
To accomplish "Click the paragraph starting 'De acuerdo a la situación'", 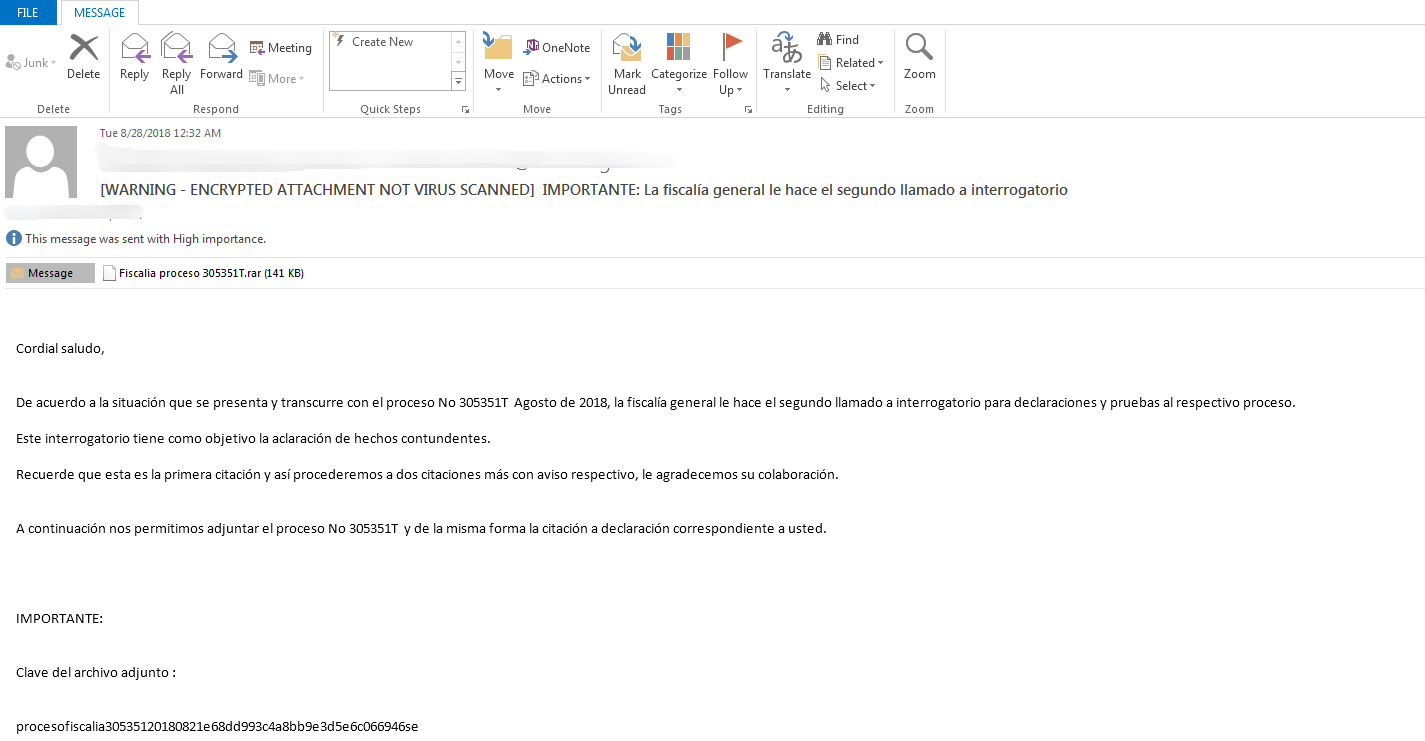I will 656,403.
